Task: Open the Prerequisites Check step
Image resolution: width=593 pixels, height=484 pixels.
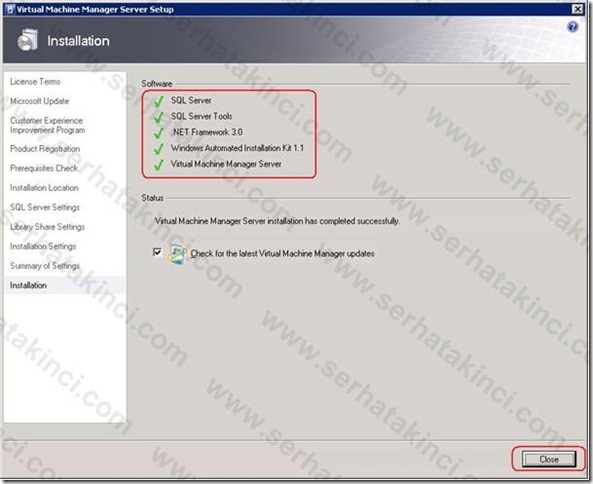Action: click(44, 168)
